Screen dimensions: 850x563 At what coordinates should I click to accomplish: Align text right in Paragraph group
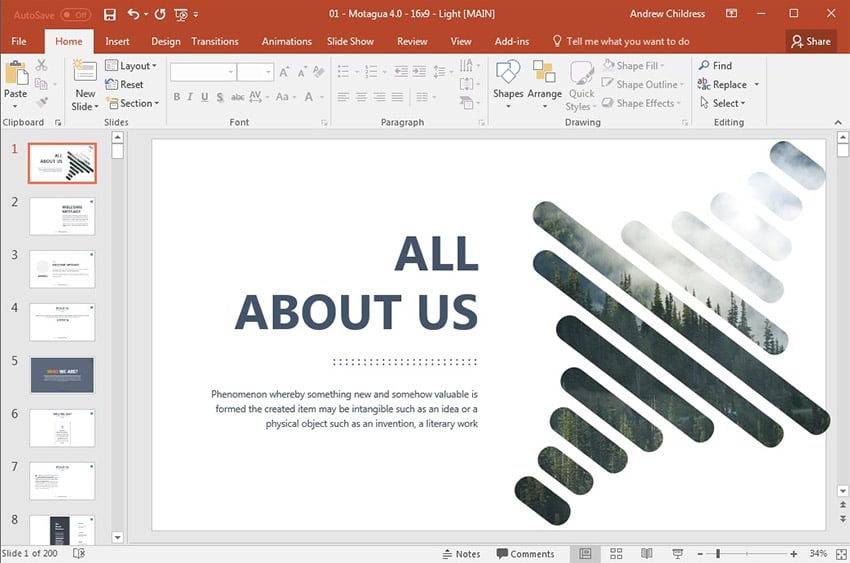[379, 97]
